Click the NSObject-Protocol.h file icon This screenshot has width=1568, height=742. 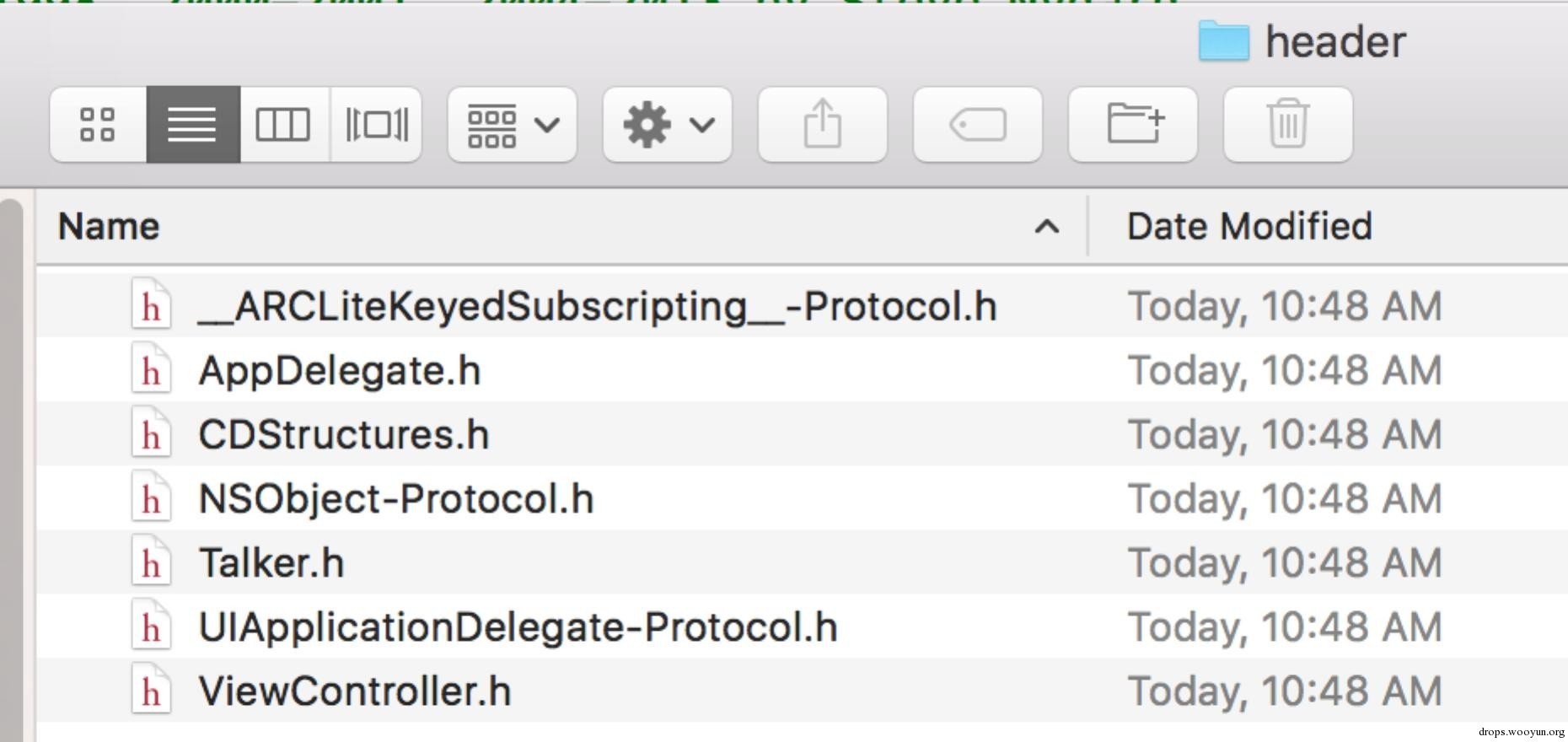[151, 499]
